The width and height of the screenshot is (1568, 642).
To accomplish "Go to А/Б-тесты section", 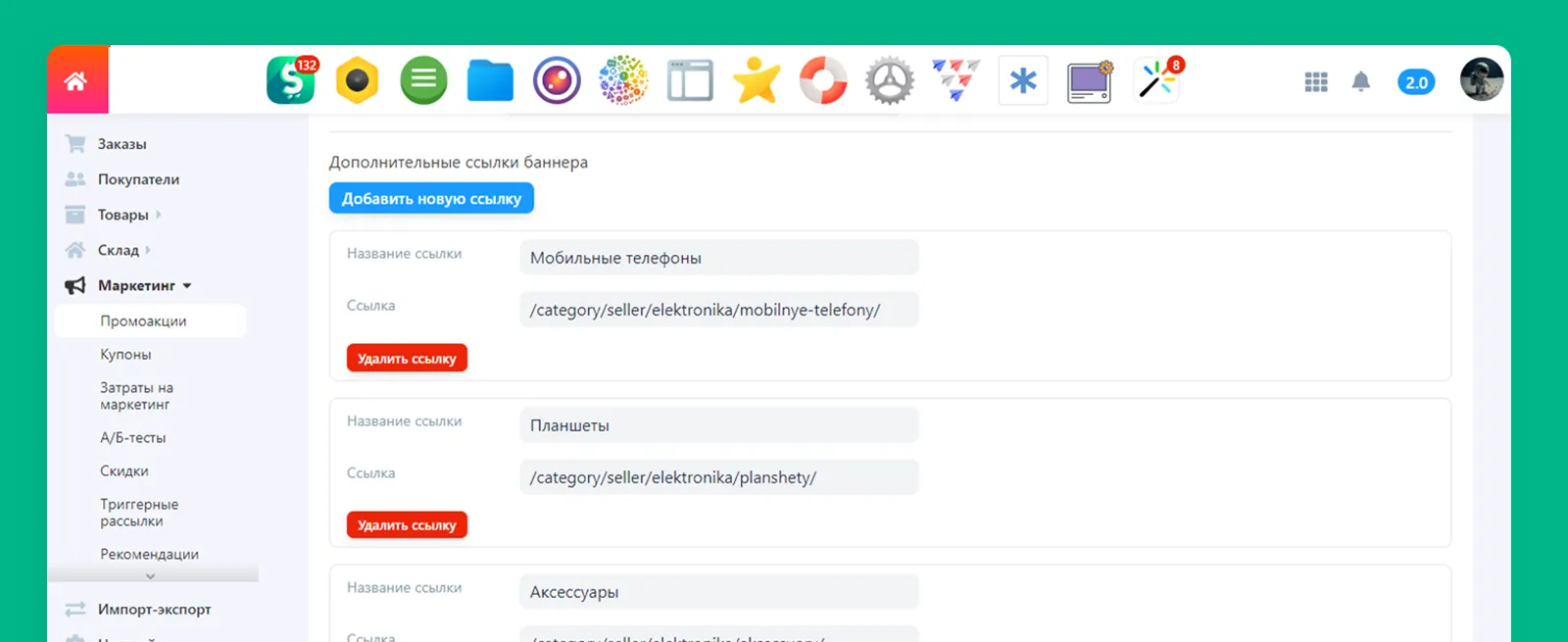I will (x=132, y=437).
